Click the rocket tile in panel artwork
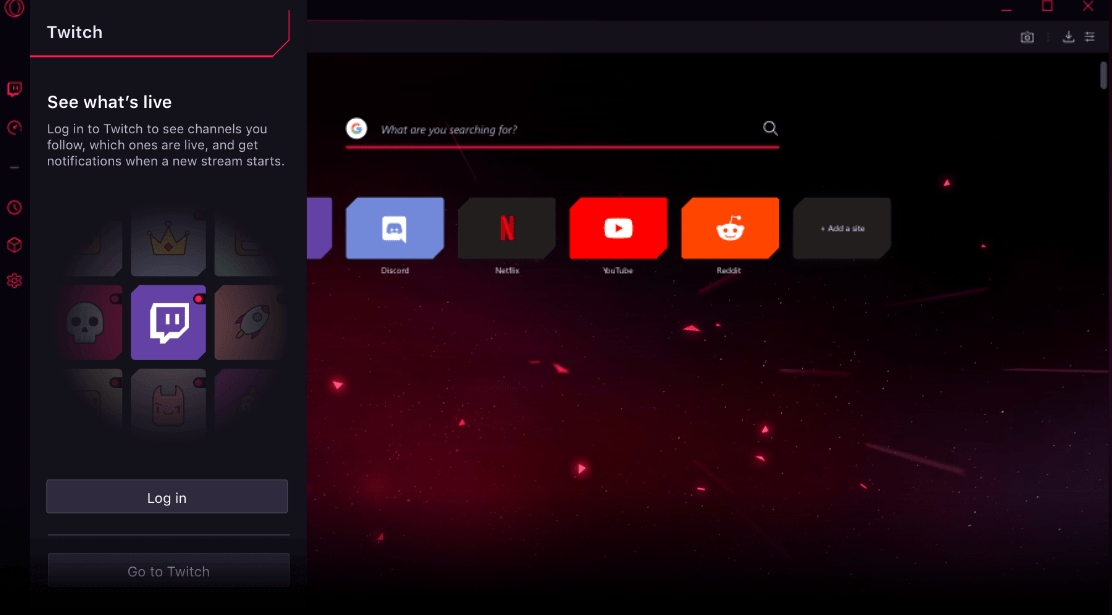The height and width of the screenshot is (615, 1112). [x=251, y=323]
